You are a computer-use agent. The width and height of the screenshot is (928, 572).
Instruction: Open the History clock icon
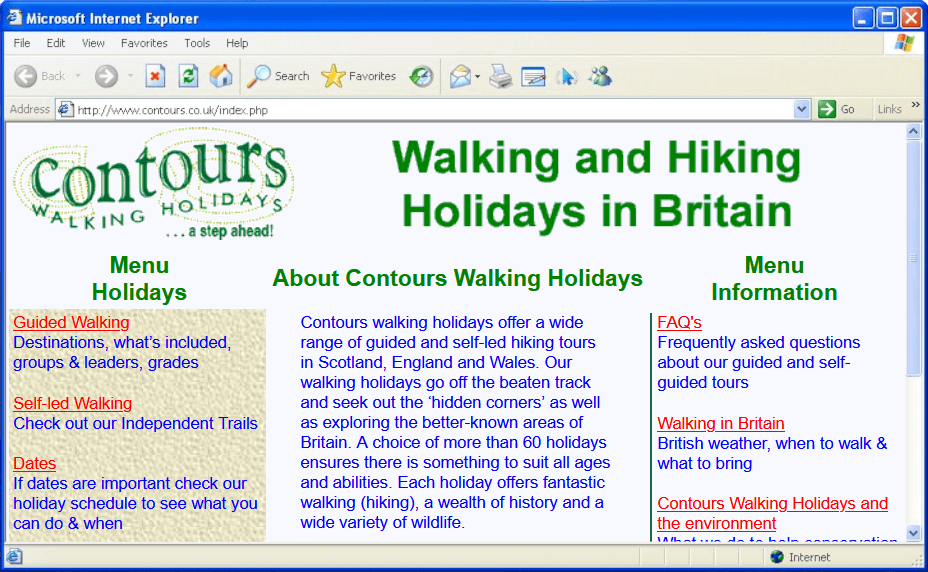(421, 76)
